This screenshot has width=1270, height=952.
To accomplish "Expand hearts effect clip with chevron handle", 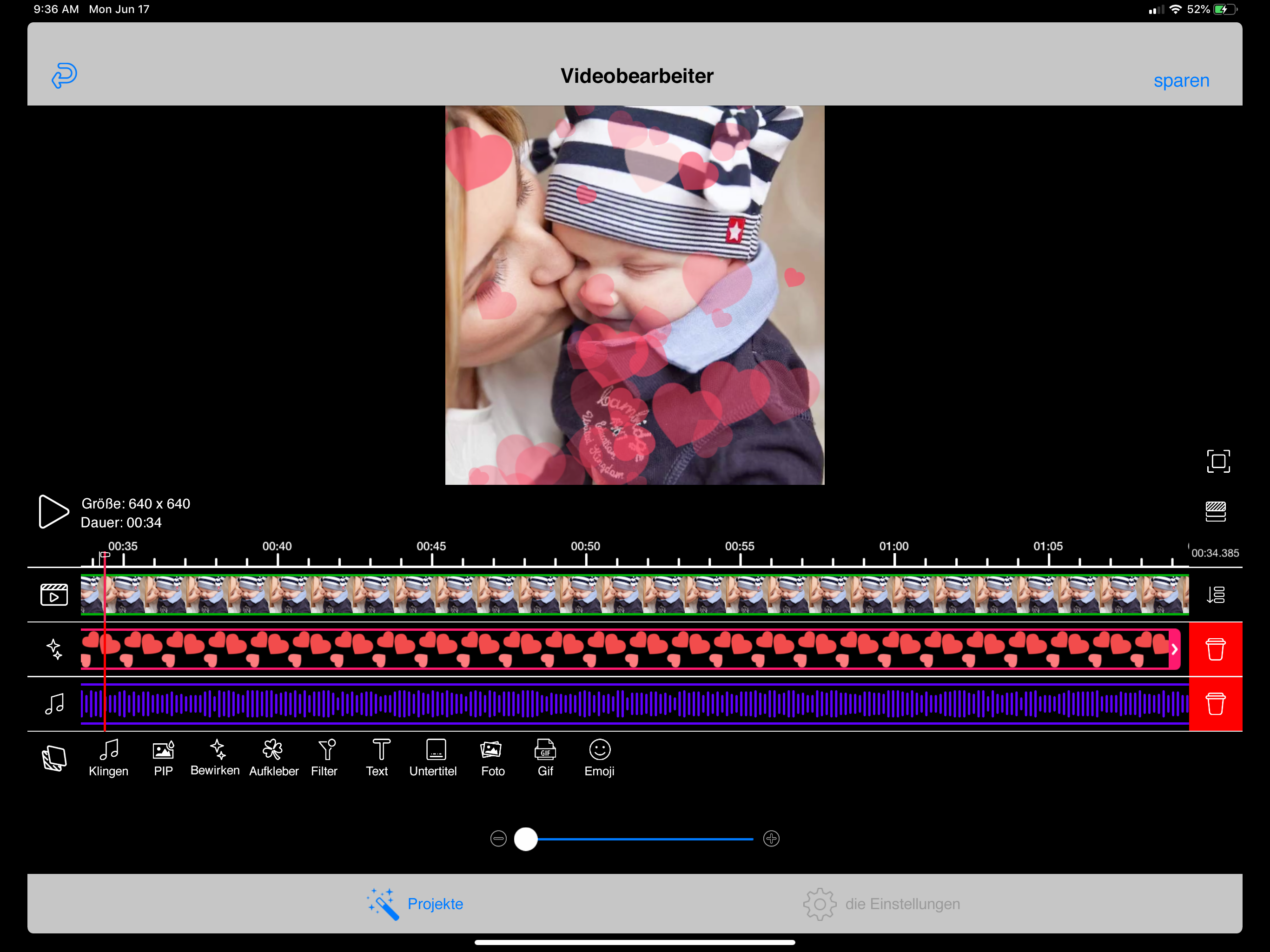I will coord(1174,649).
